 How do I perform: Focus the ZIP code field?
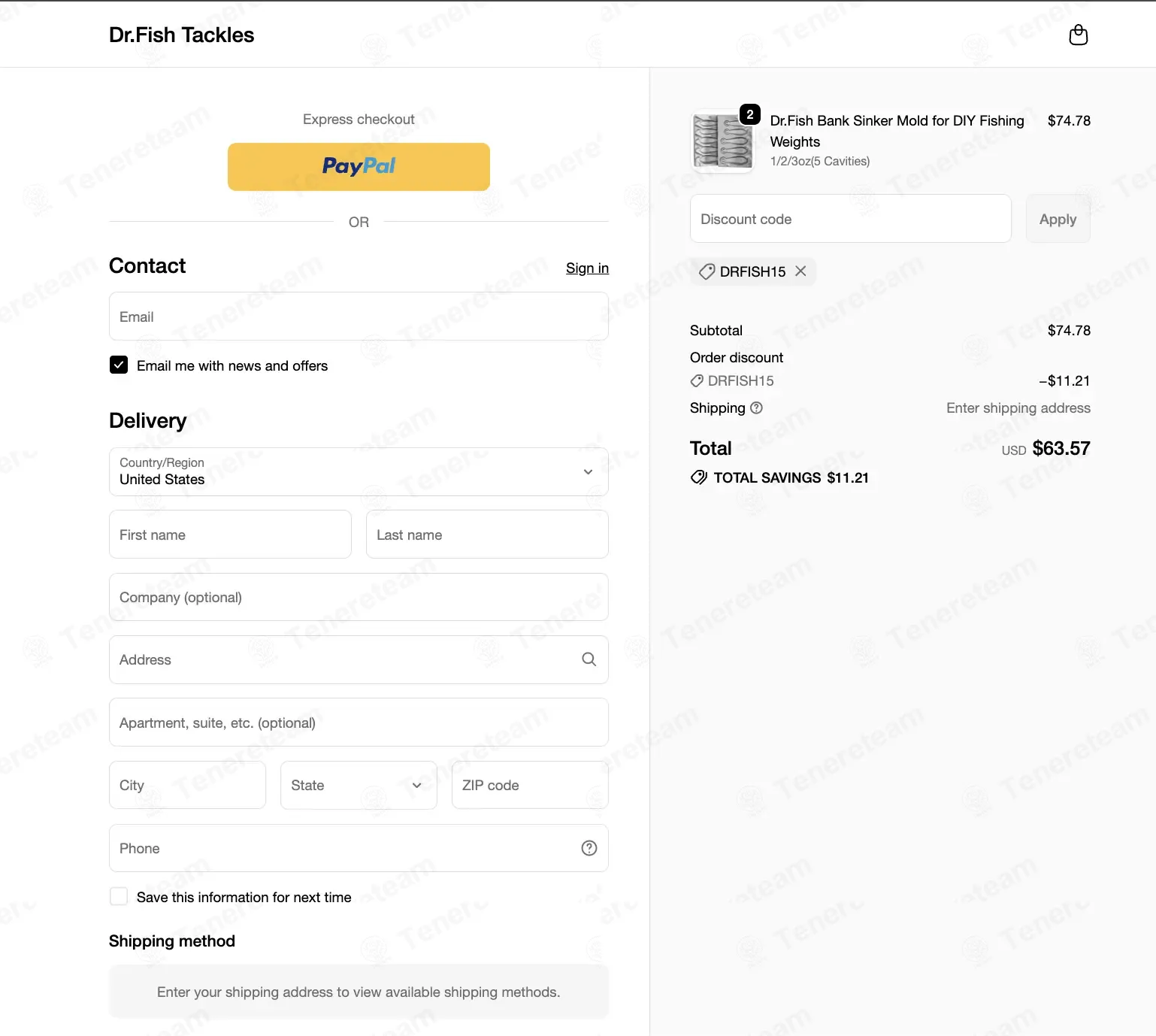pos(530,785)
